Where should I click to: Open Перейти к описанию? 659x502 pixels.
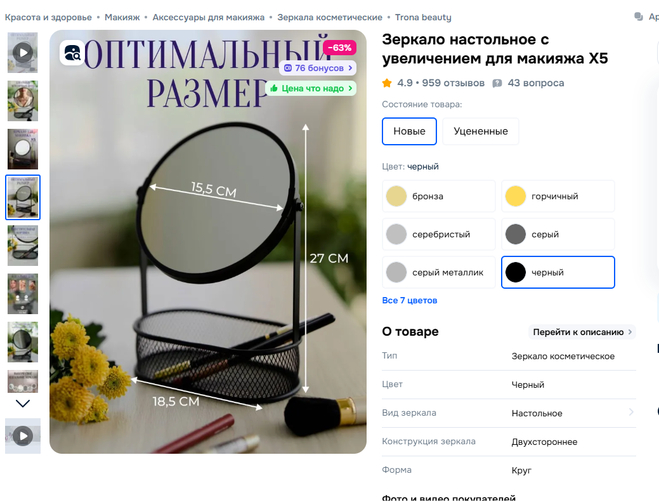582,332
